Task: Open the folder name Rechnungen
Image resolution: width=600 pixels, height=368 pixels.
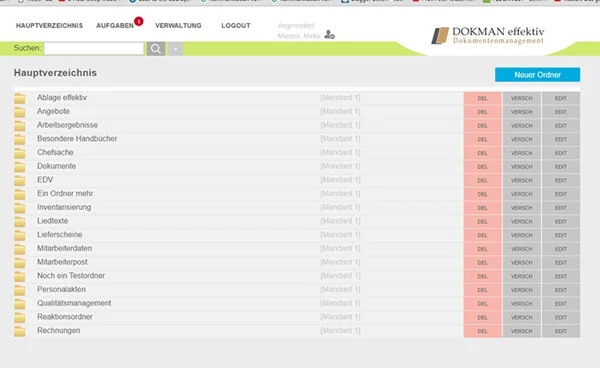Action: tap(59, 331)
